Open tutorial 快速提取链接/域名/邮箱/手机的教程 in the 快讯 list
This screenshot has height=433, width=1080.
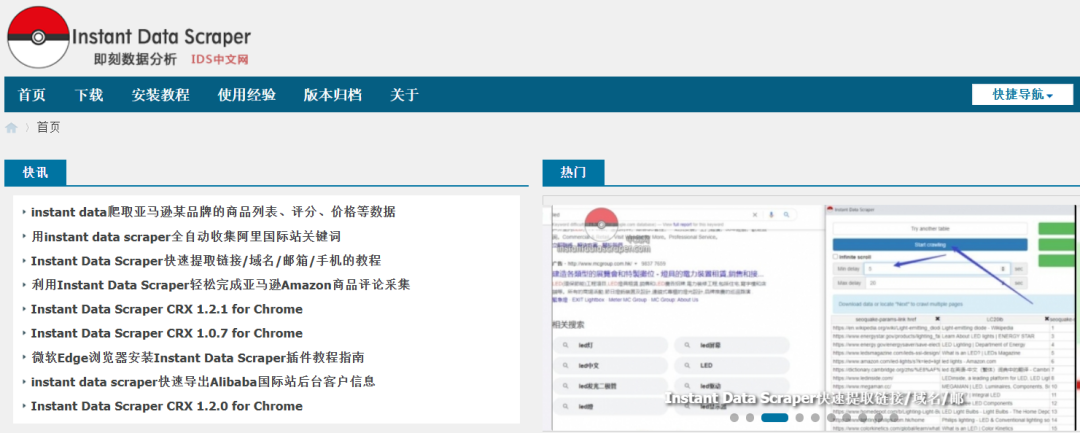tap(206, 261)
